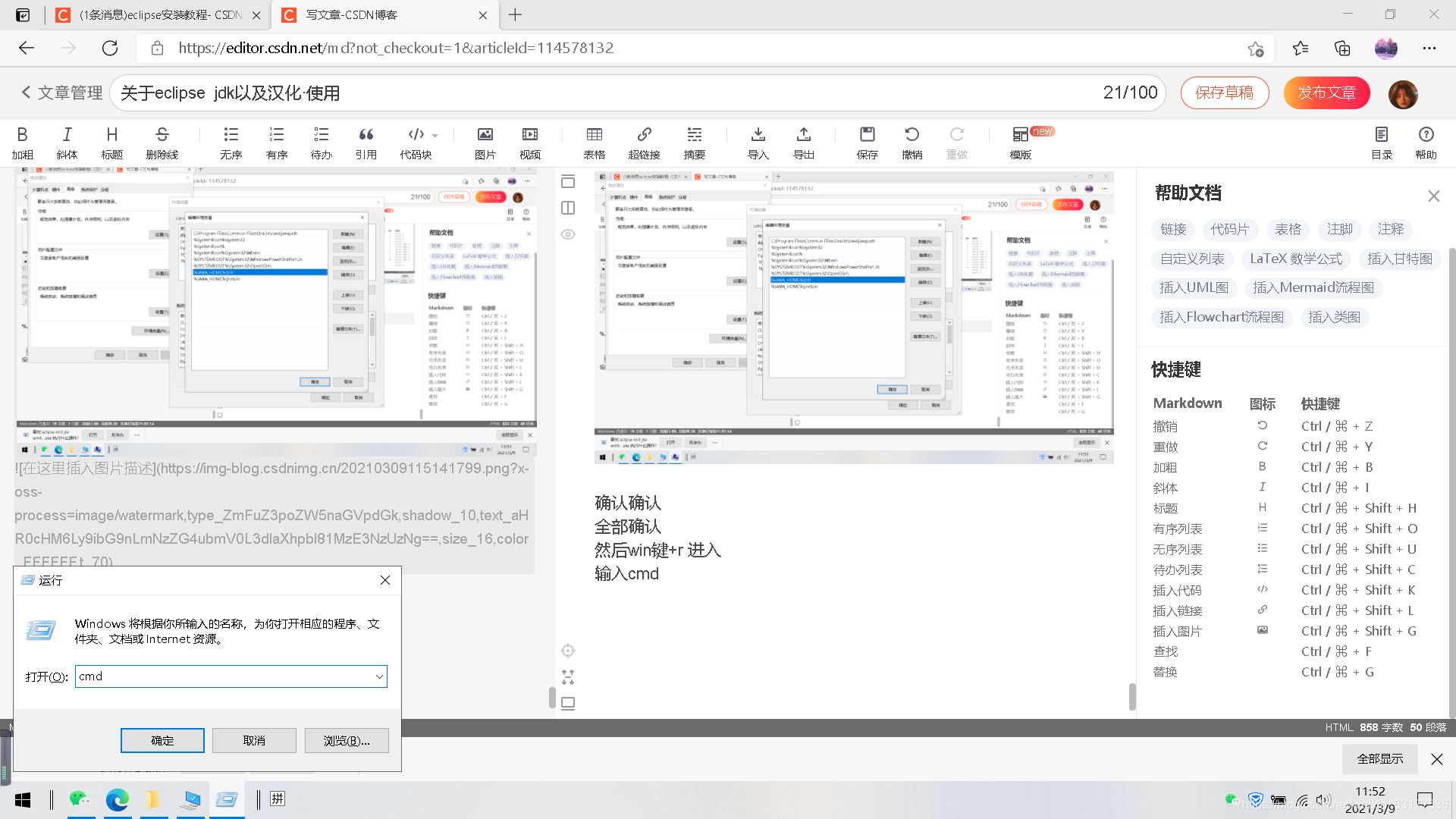Open the new 模版 template gallery
The height and width of the screenshot is (819, 1456).
(x=1019, y=143)
